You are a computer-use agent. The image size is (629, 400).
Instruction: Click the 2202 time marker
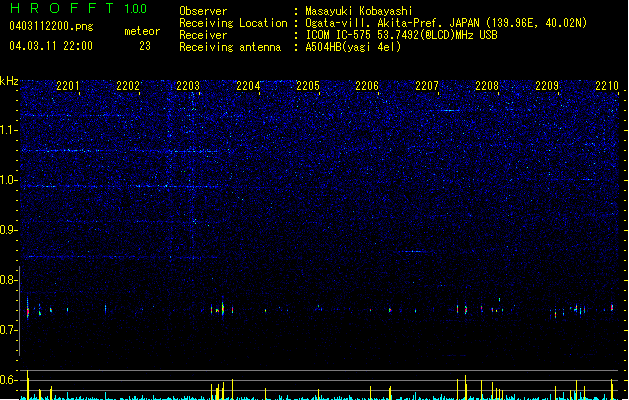(128, 86)
